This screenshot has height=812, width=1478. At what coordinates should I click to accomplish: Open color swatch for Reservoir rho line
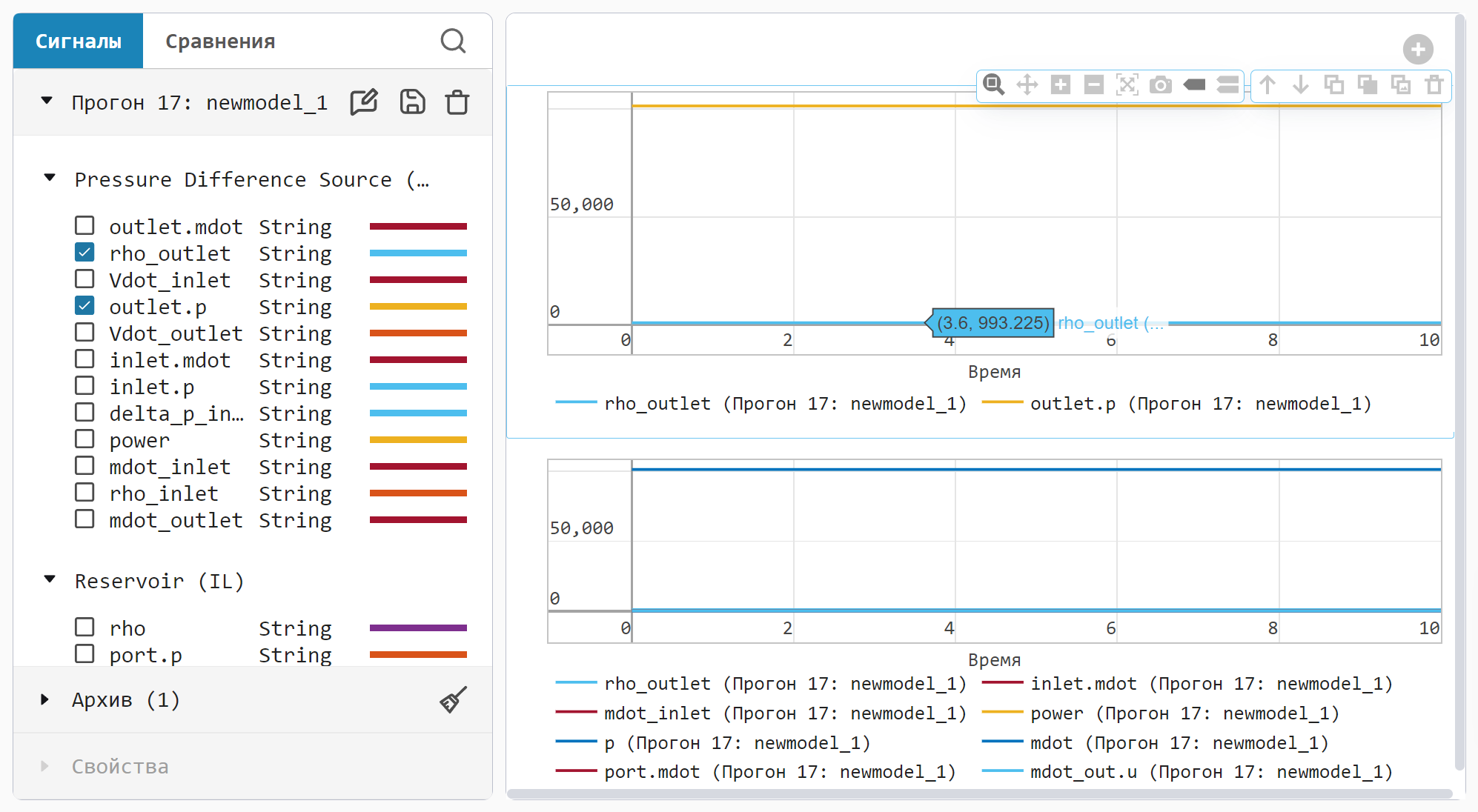[x=418, y=628]
